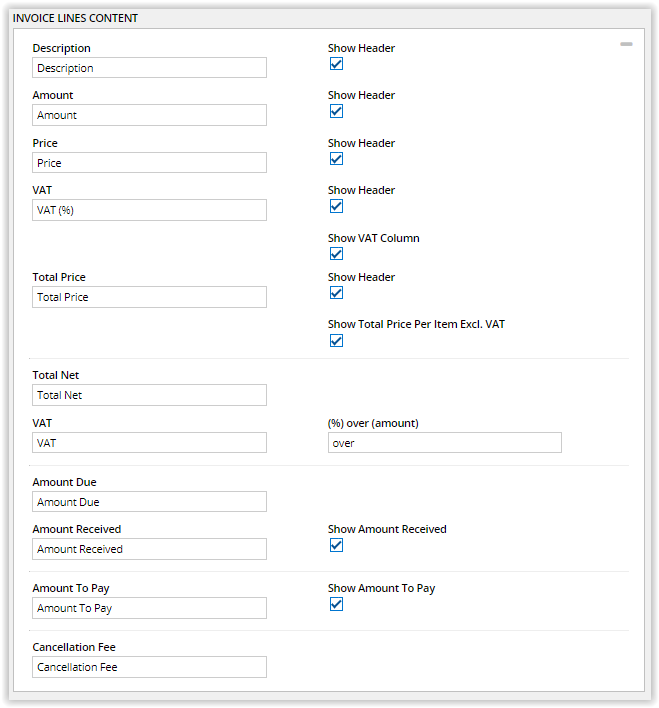
Task: Focus the Total Net text field
Action: pyautogui.click(x=149, y=395)
